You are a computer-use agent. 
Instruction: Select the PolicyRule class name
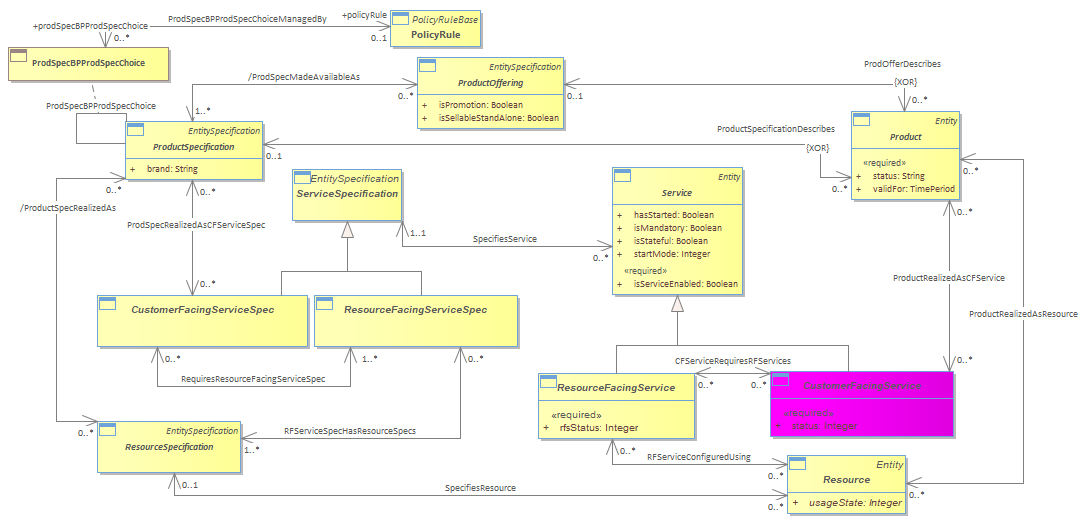coord(436,35)
